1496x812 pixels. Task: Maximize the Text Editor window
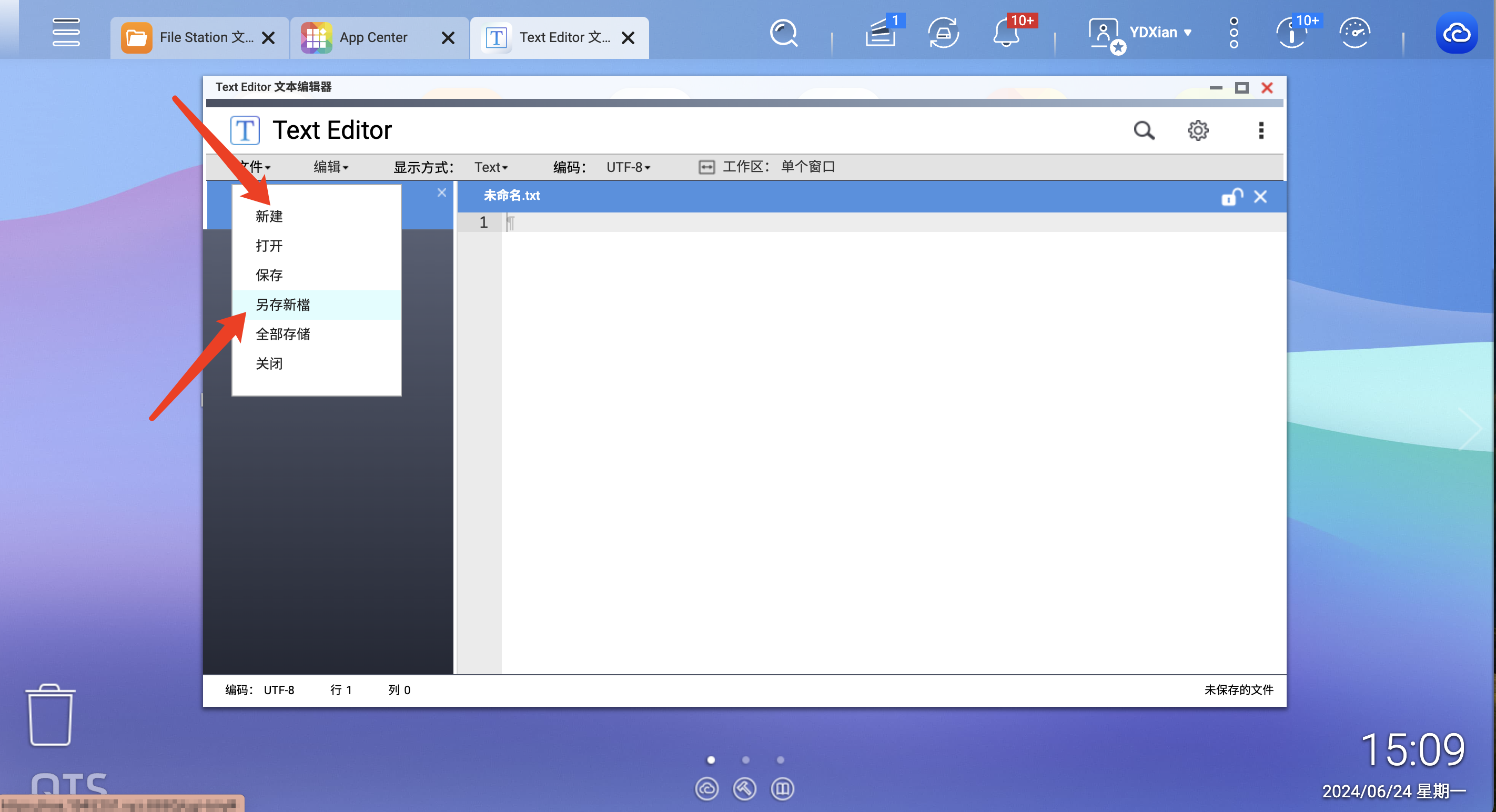tap(1241, 88)
